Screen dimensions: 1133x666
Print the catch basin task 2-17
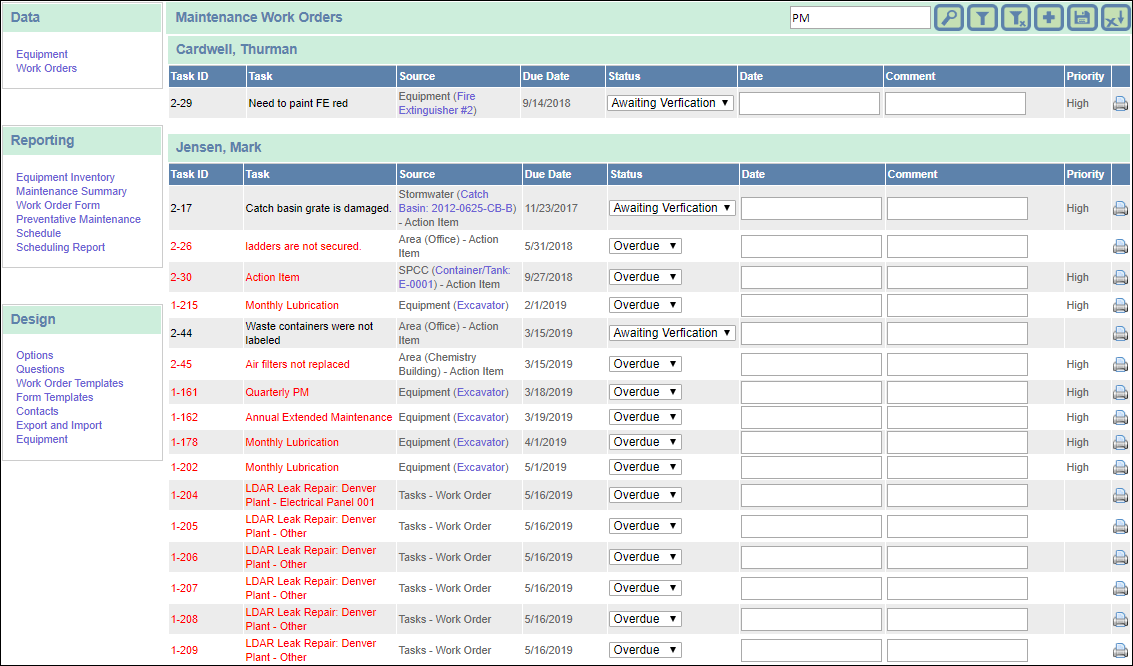[1120, 207]
